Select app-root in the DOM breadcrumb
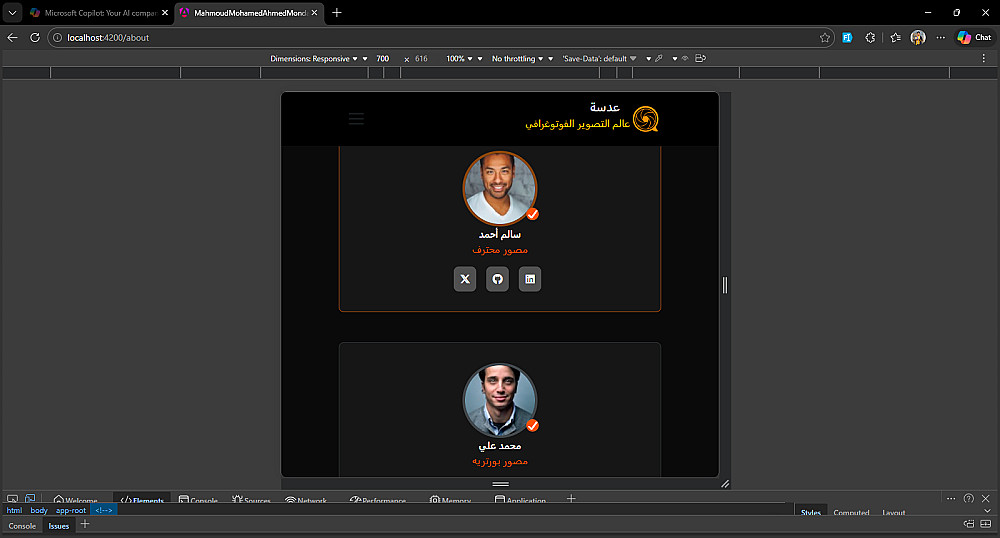 coord(71,511)
